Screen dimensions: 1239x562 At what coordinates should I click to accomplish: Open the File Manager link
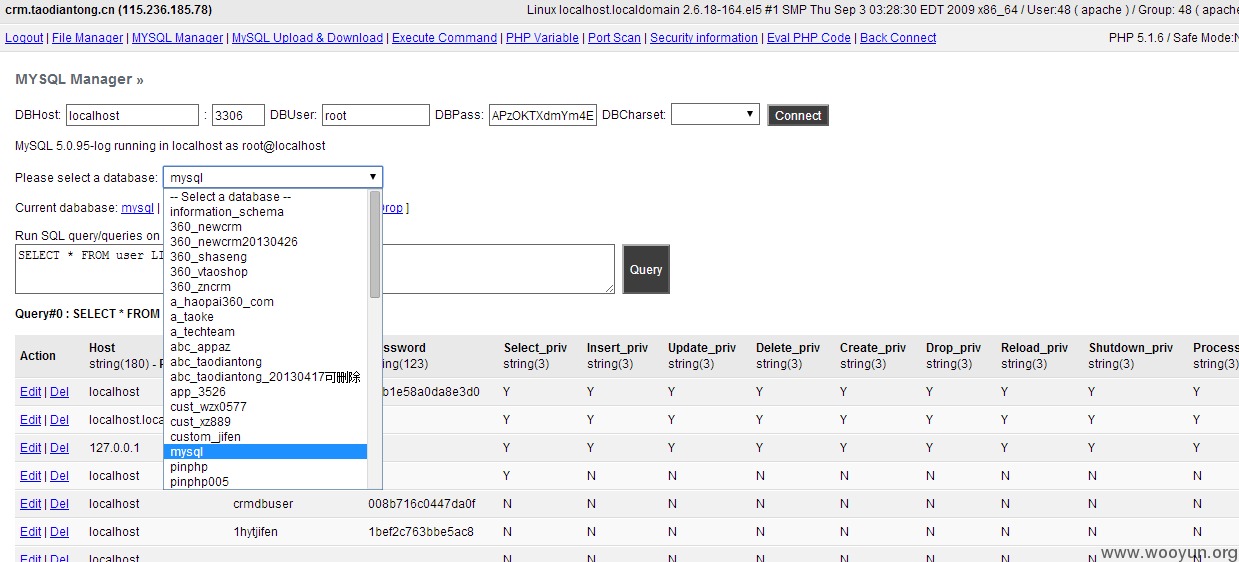click(x=88, y=38)
